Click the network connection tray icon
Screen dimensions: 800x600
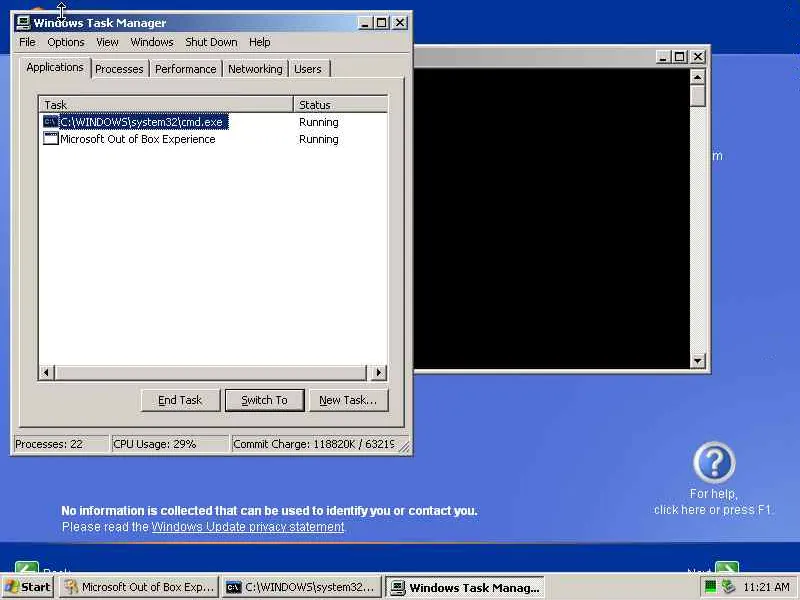[x=728, y=587]
